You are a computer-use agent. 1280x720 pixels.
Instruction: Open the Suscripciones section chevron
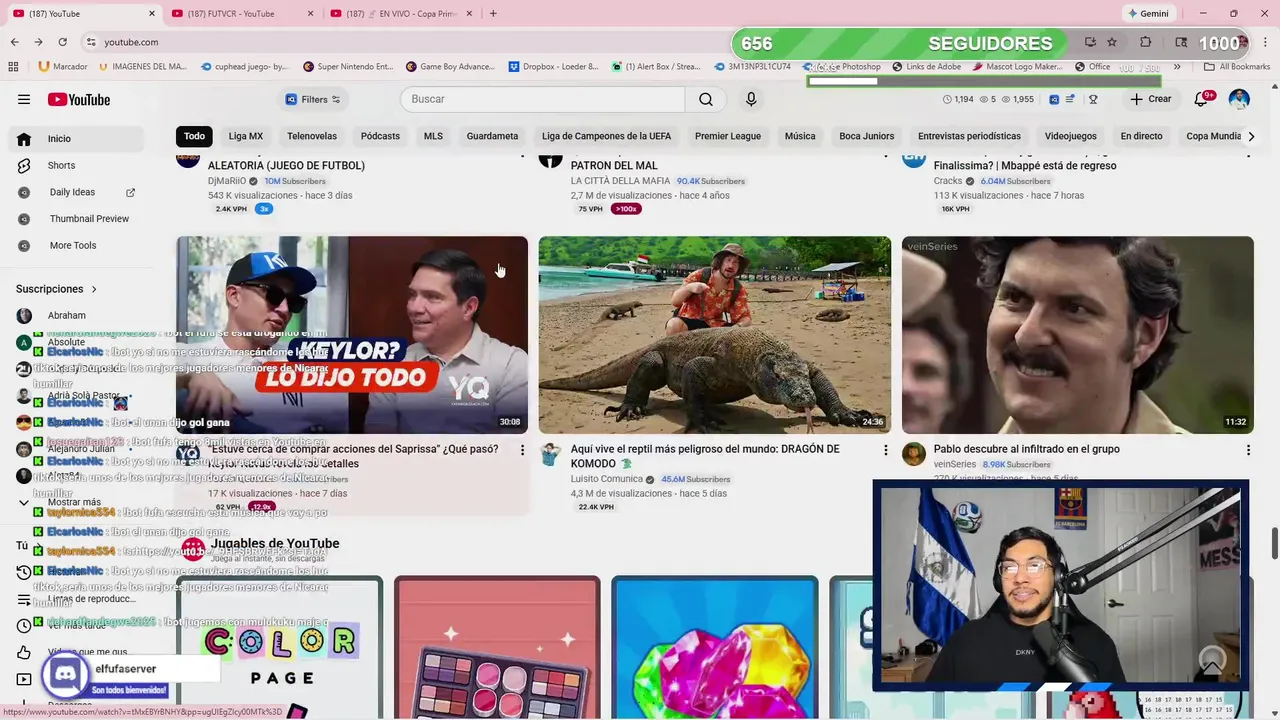pyautogui.click(x=94, y=289)
